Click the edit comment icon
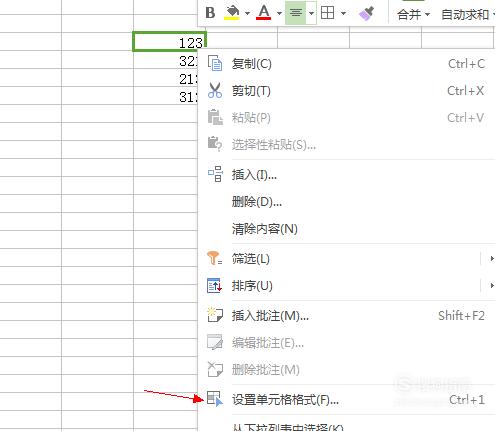The height and width of the screenshot is (431, 495). pyautogui.click(x=215, y=342)
